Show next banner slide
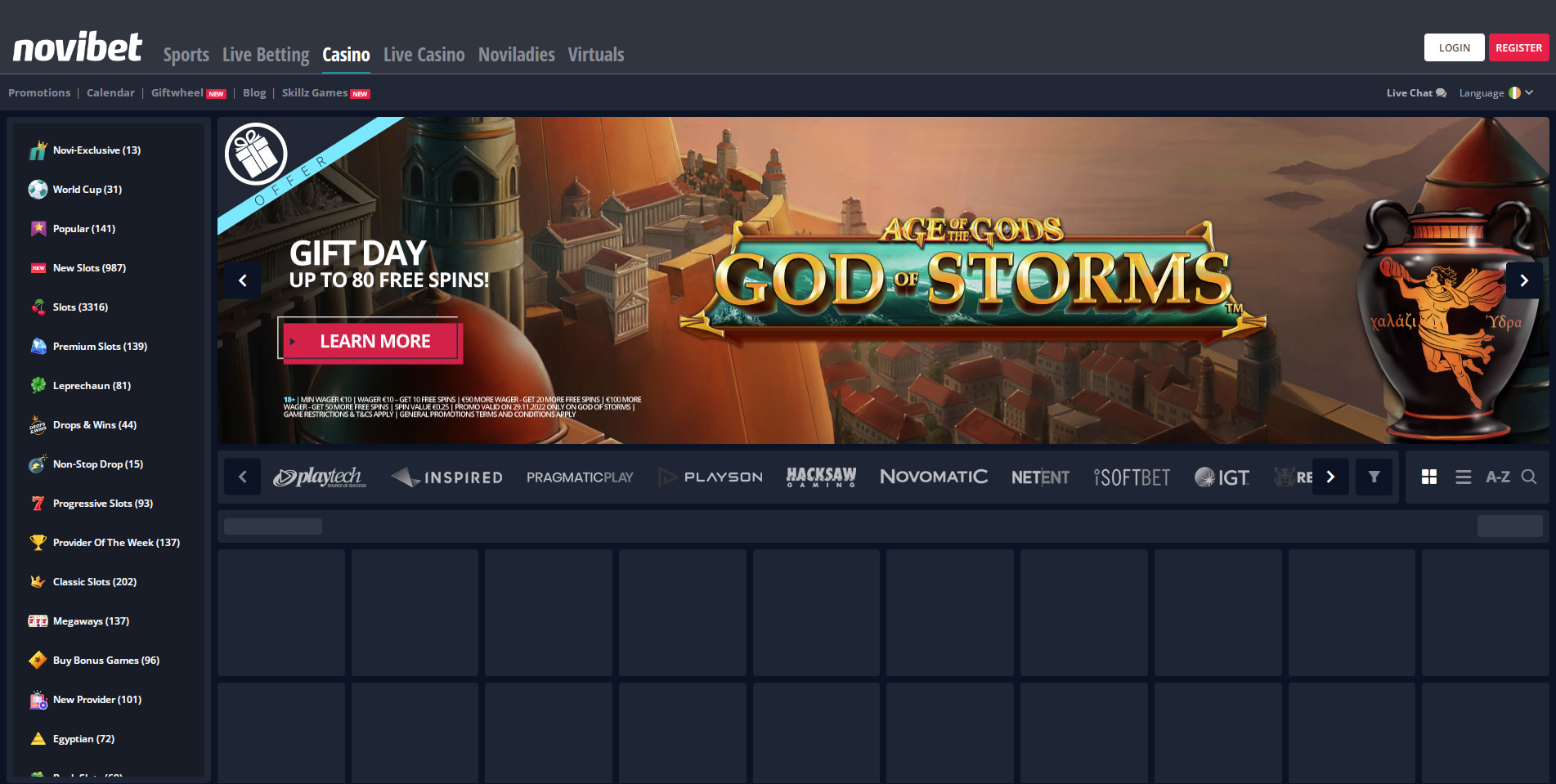 [1524, 280]
